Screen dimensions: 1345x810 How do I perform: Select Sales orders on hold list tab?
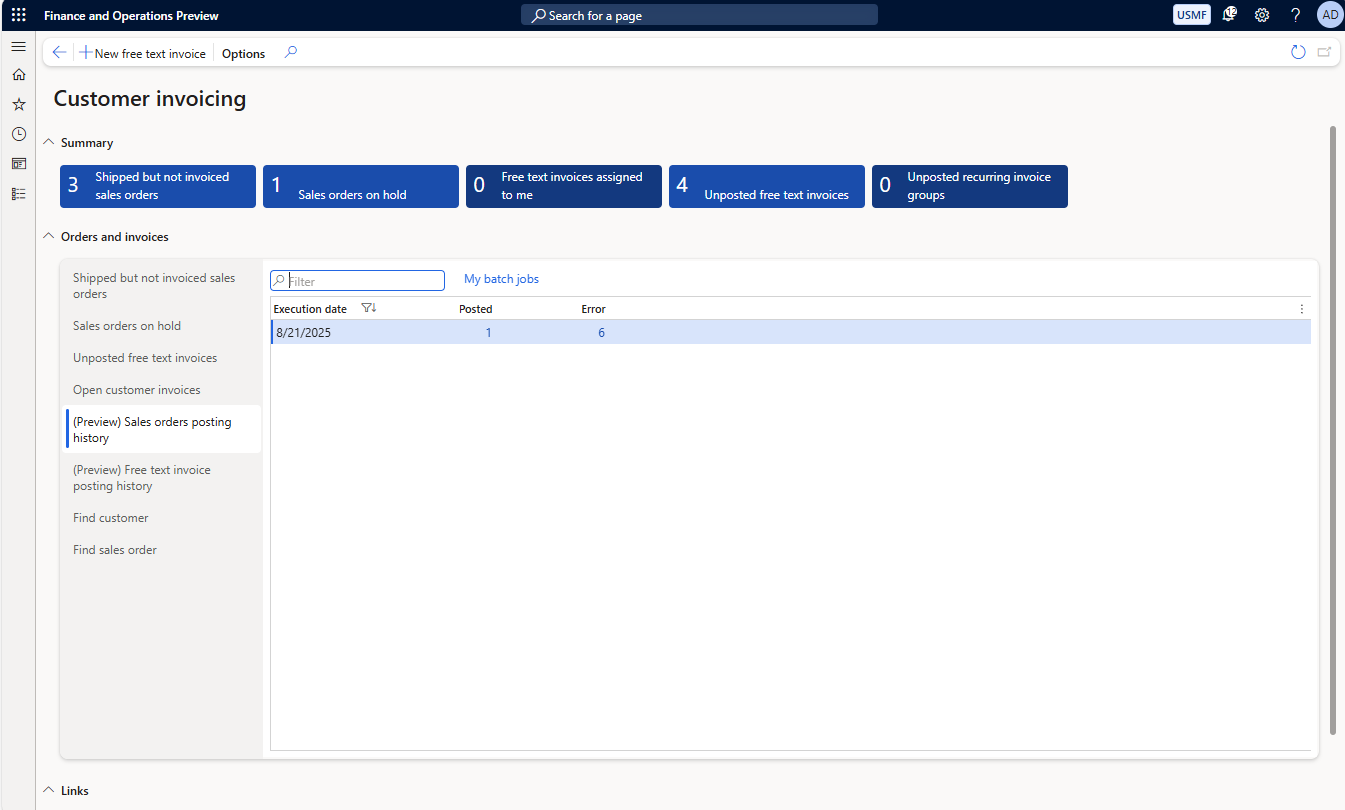tap(163, 326)
